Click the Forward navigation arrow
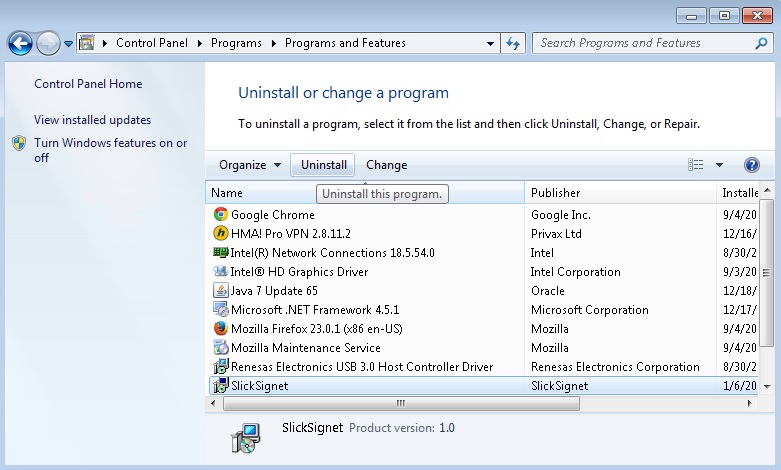 [x=48, y=44]
